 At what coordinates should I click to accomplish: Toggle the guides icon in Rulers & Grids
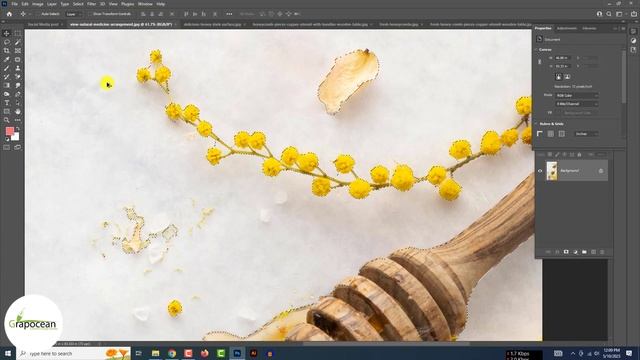click(562, 134)
